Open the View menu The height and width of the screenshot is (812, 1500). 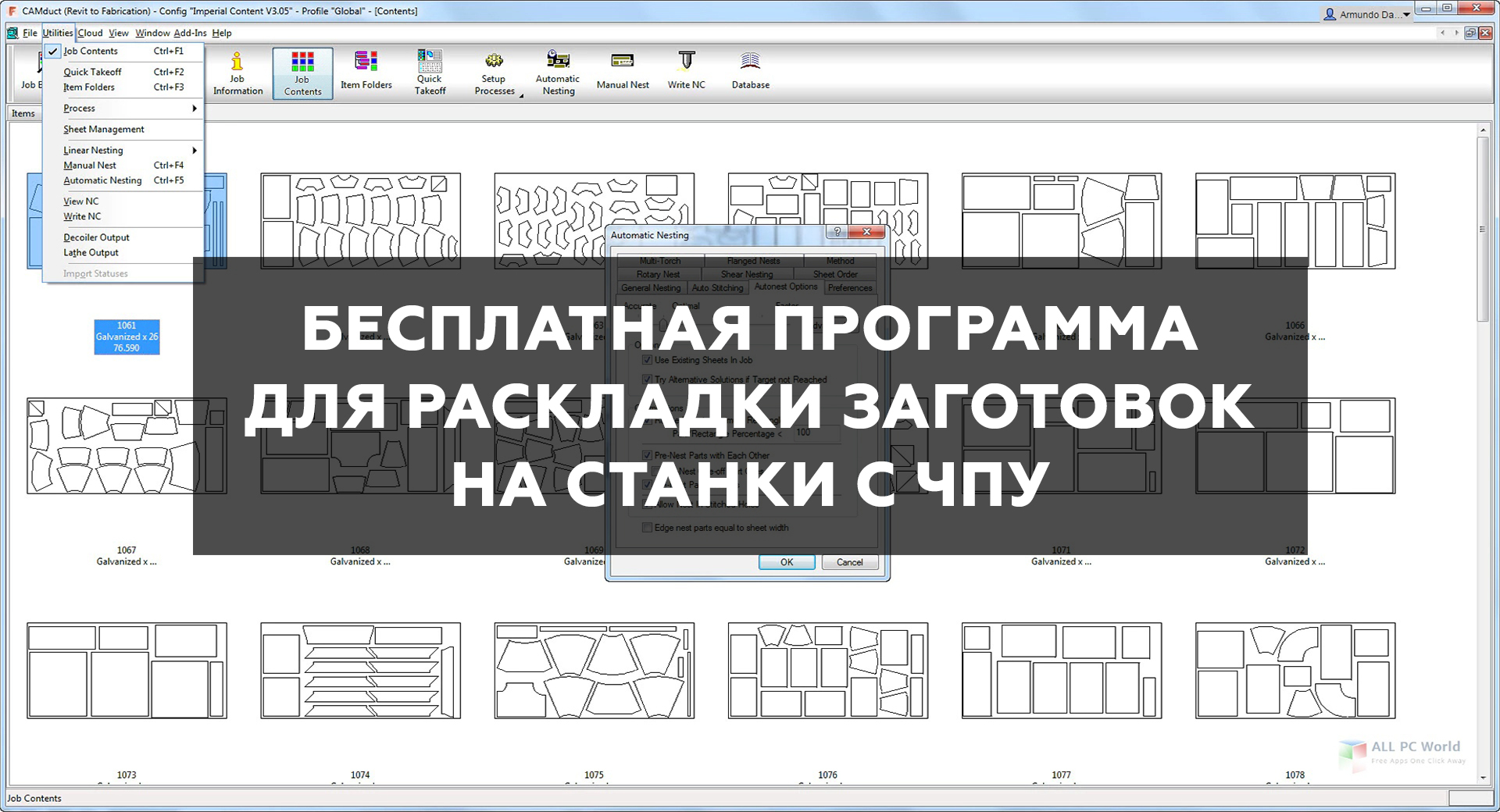point(119,33)
